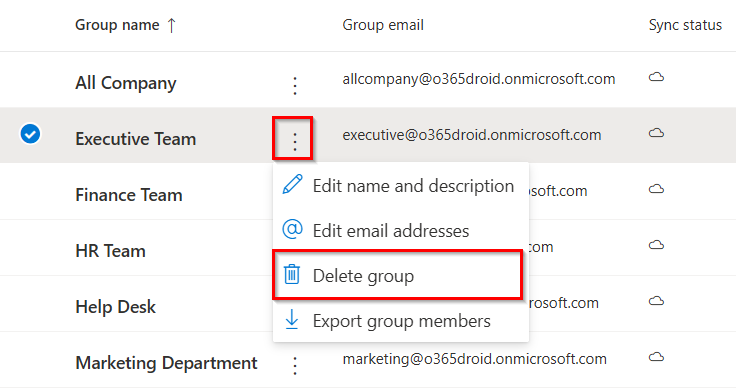Click allcompany@o365droid.onmicrosoft.com email

pos(479,79)
